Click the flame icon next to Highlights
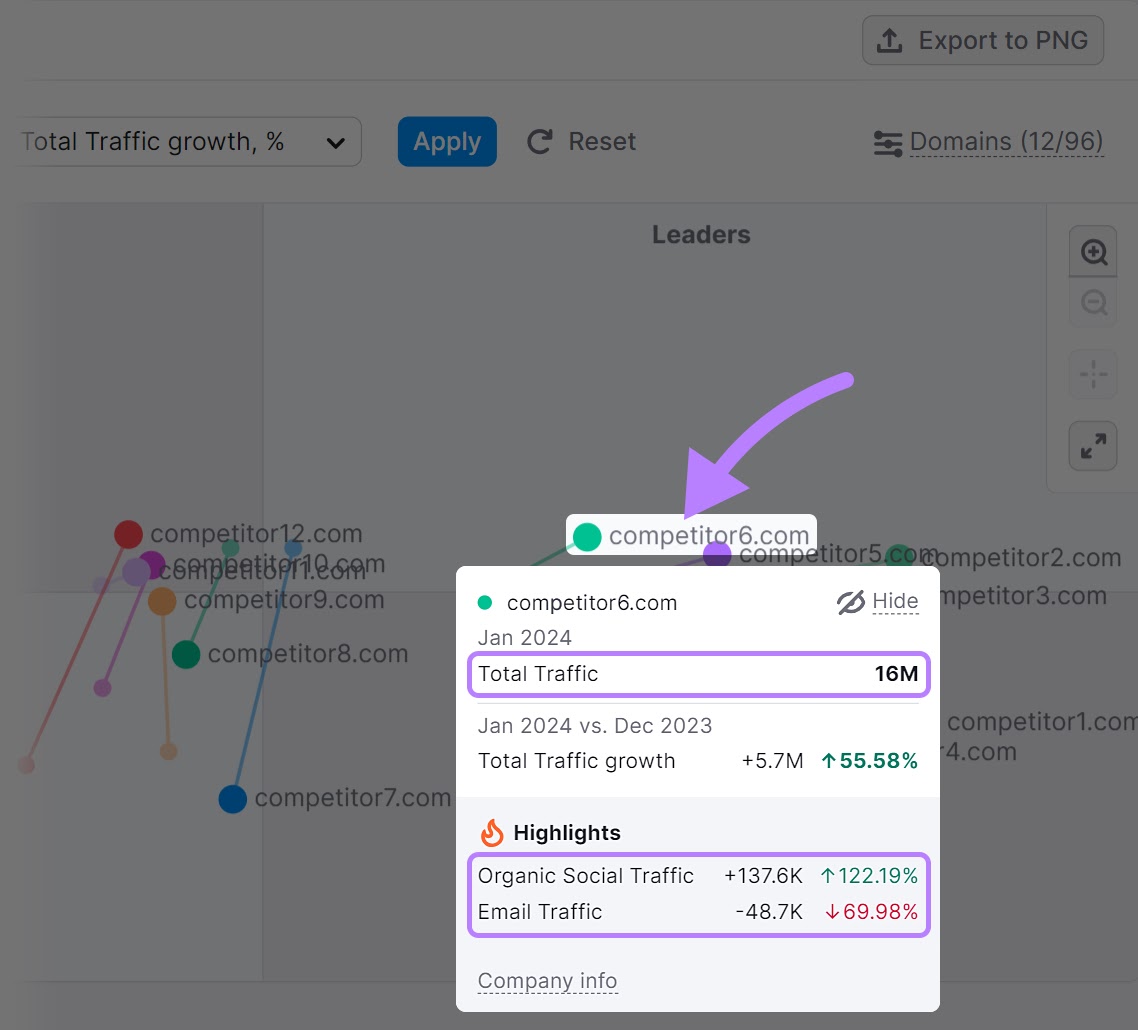Image resolution: width=1138 pixels, height=1030 pixels. [491, 832]
